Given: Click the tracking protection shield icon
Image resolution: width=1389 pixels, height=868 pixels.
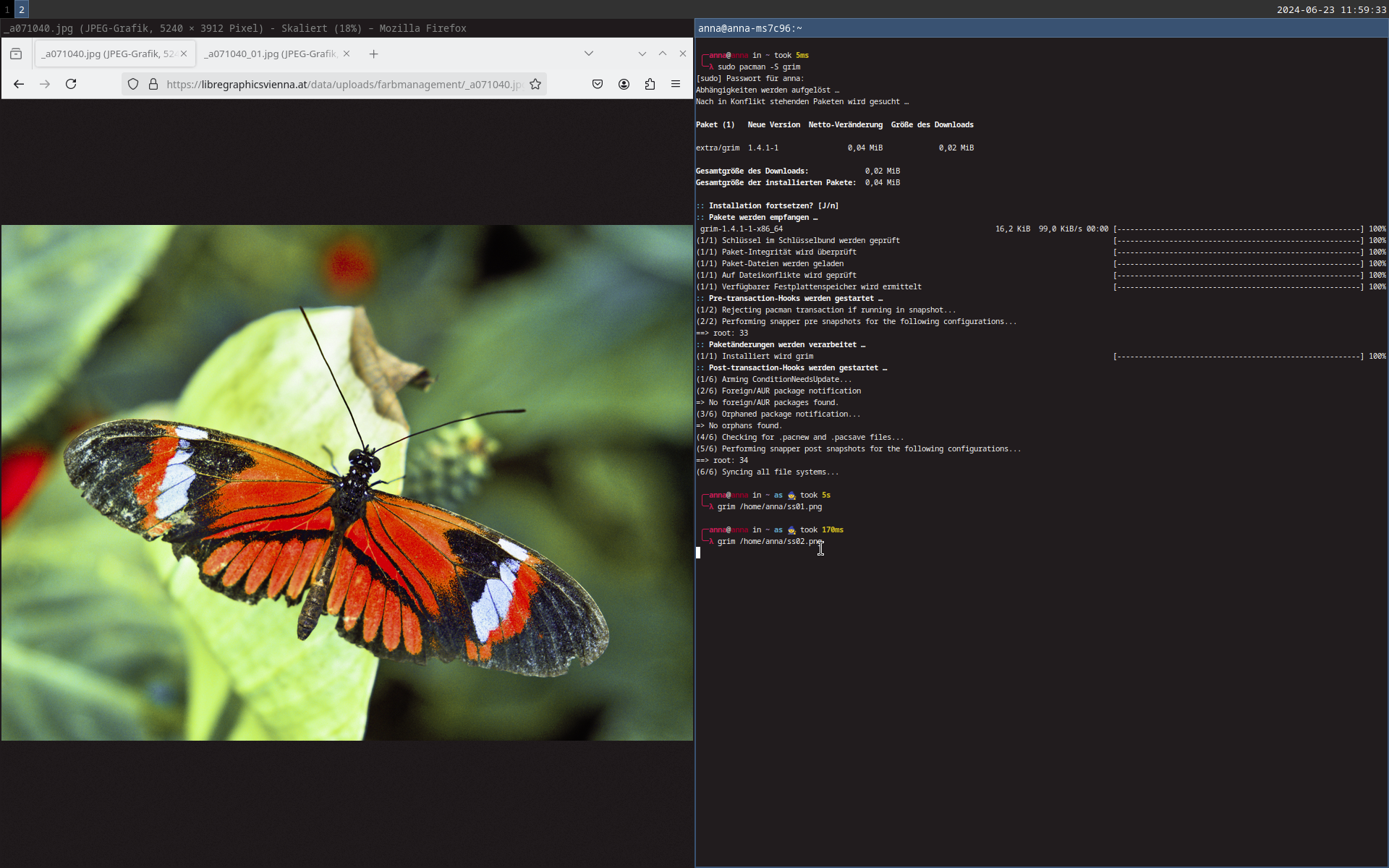Looking at the screenshot, I should pos(132,84).
